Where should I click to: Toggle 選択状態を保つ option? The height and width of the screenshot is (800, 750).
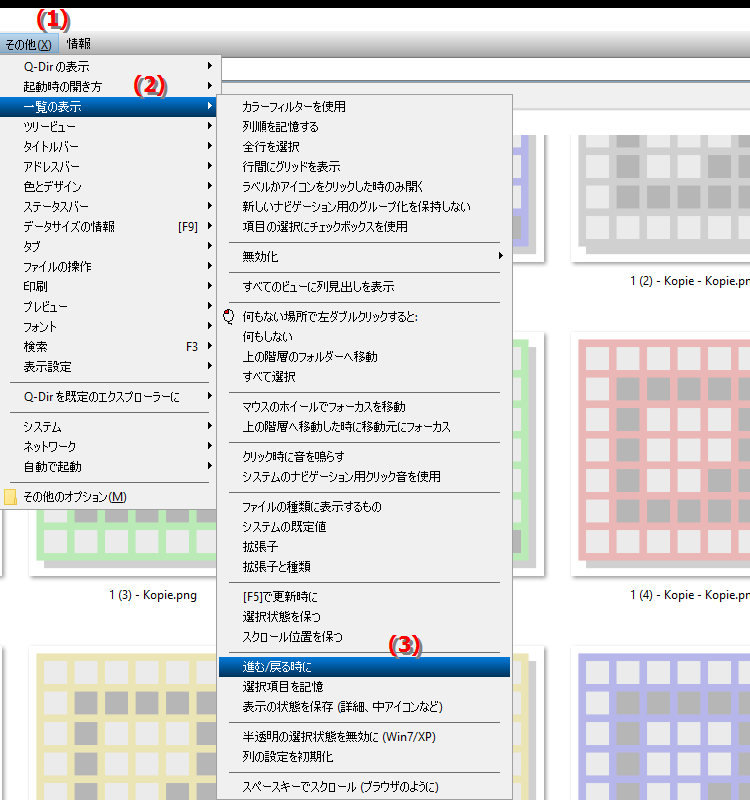tap(364, 616)
